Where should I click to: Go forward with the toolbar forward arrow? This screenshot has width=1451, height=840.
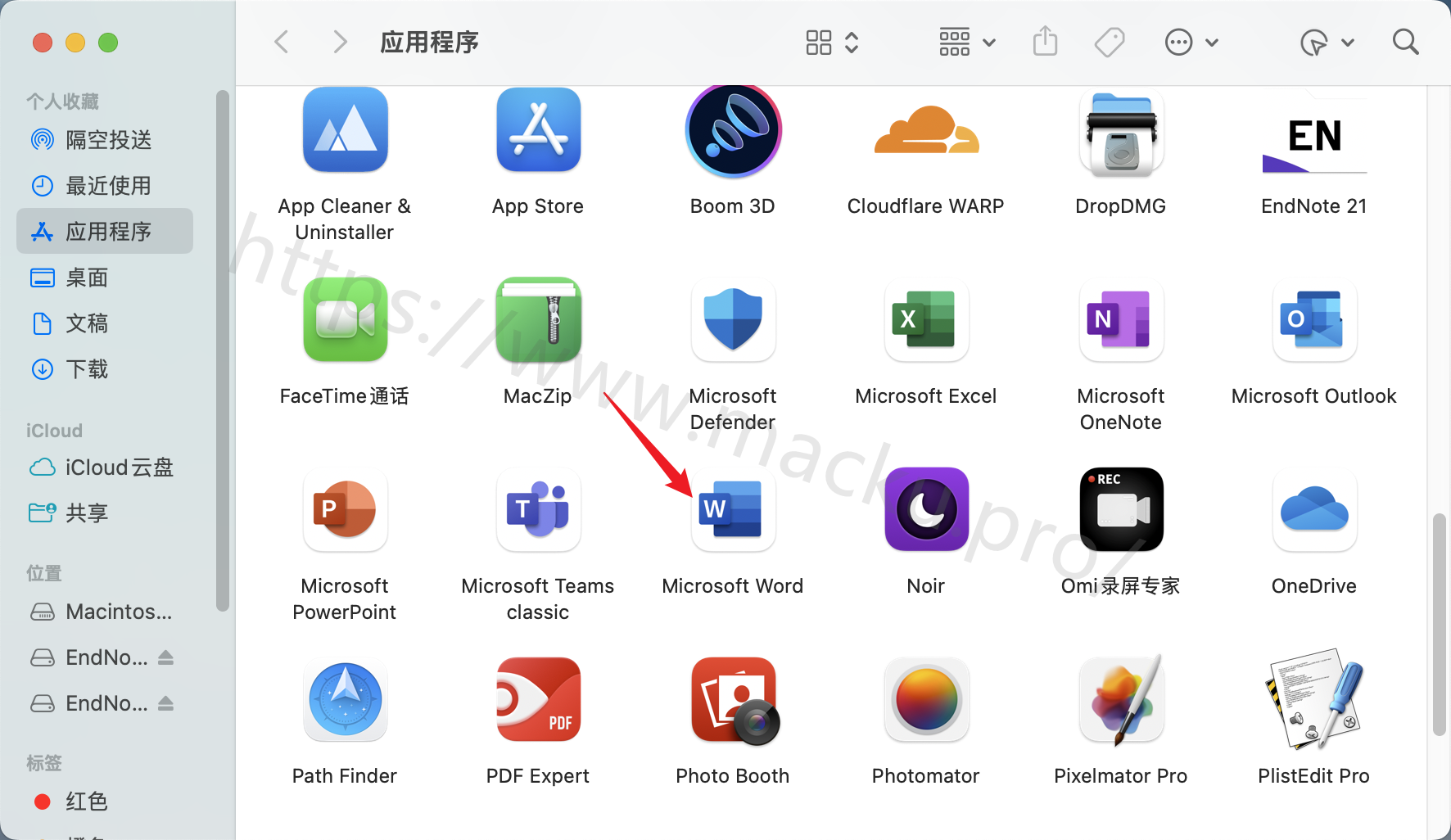(x=340, y=42)
